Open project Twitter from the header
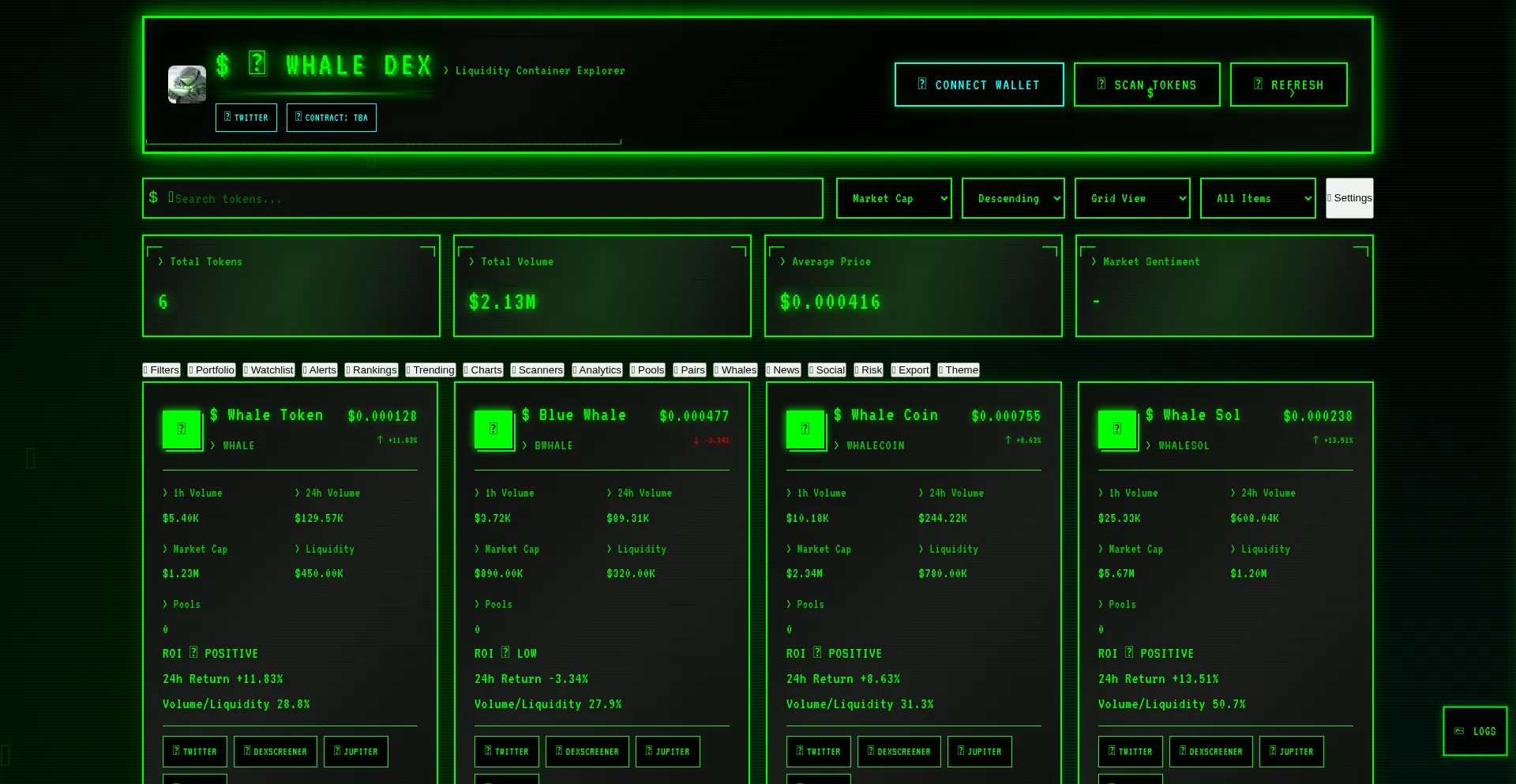This screenshot has width=1516, height=784. pos(246,117)
